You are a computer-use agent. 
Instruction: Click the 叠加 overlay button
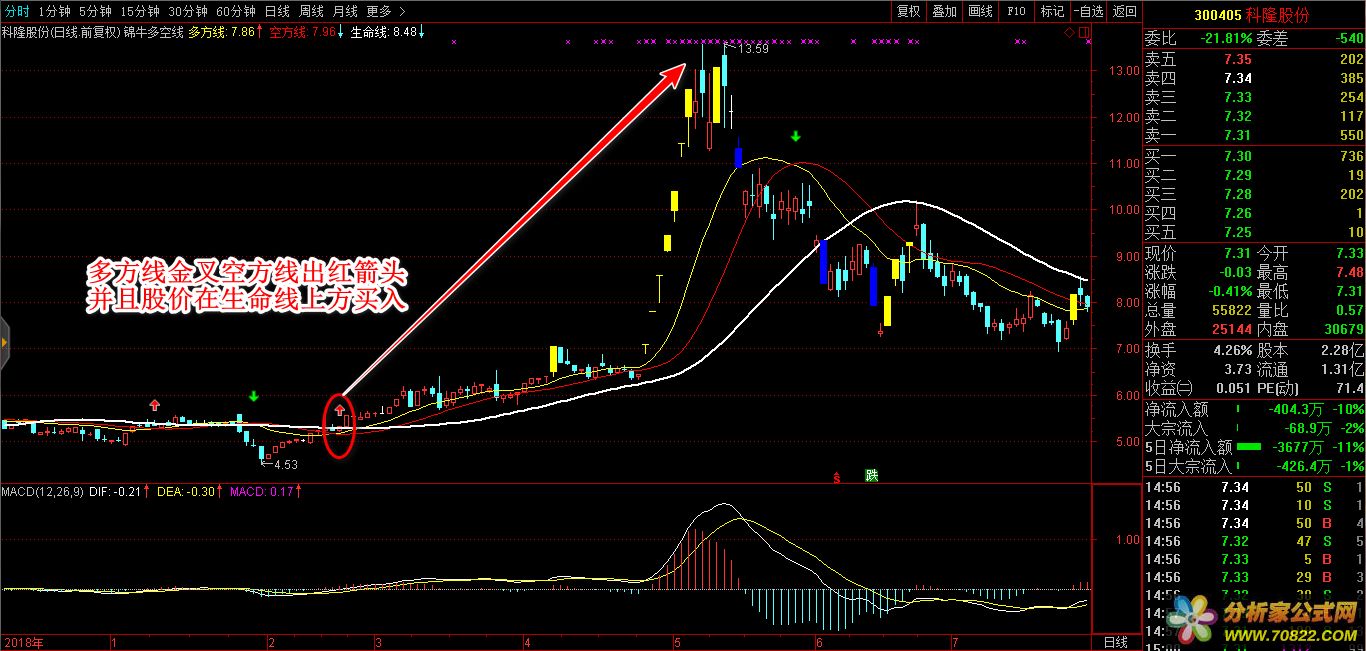pos(944,11)
